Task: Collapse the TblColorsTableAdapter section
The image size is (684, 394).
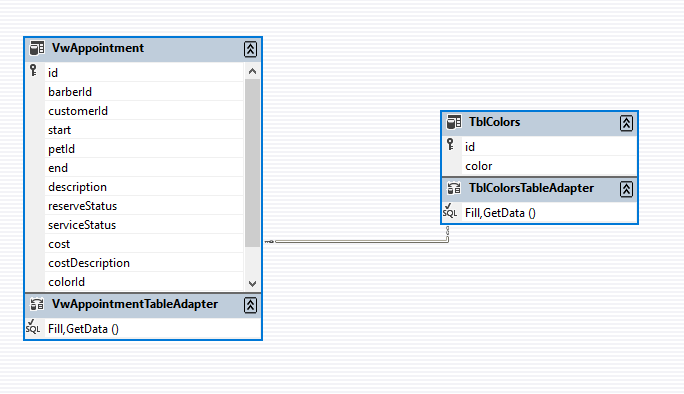Action: [626, 189]
